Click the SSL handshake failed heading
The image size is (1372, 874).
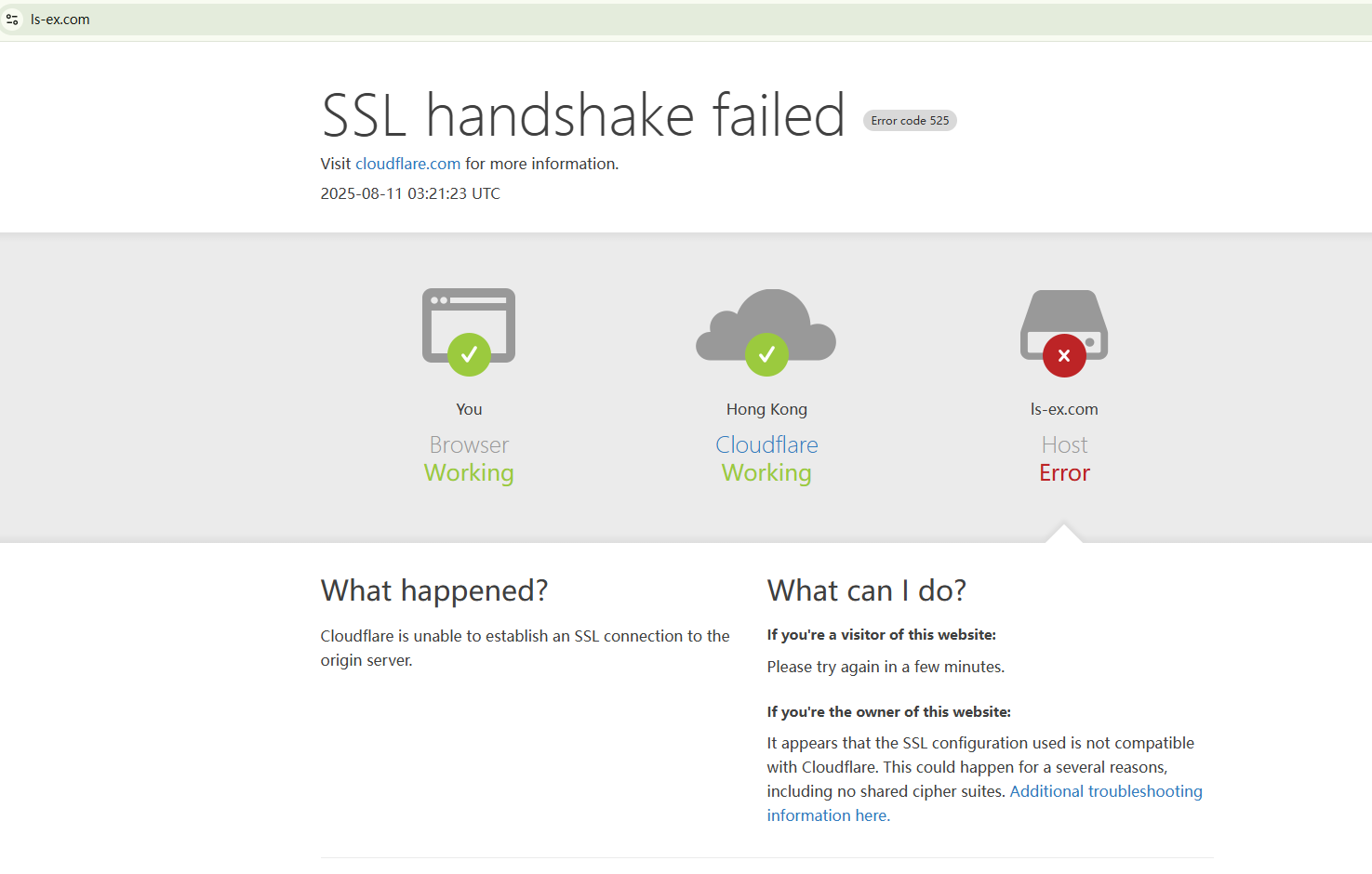pyautogui.click(x=582, y=115)
